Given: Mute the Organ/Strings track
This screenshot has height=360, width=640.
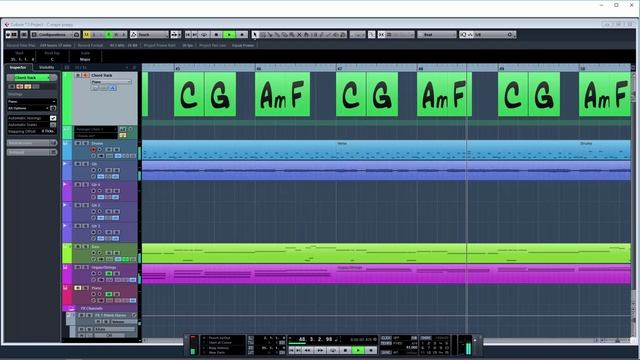Looking at the screenshot, I should tap(78, 267).
